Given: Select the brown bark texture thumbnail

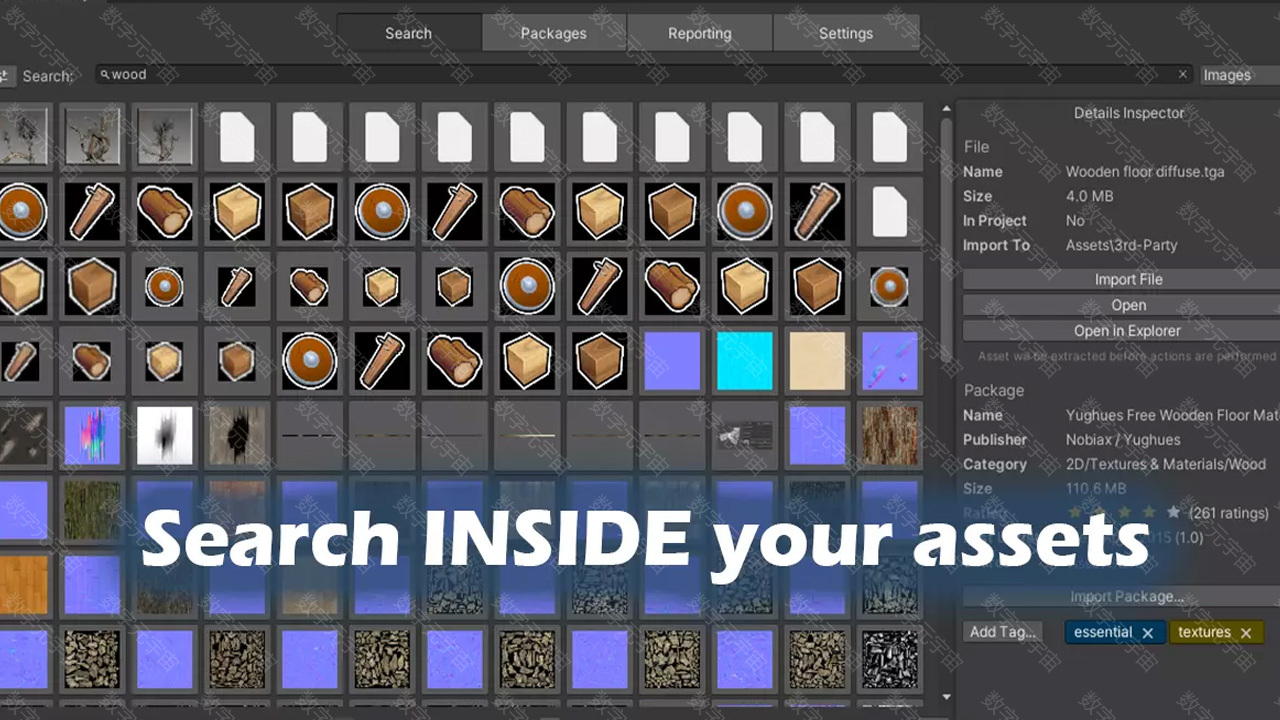Looking at the screenshot, I should (x=890, y=435).
